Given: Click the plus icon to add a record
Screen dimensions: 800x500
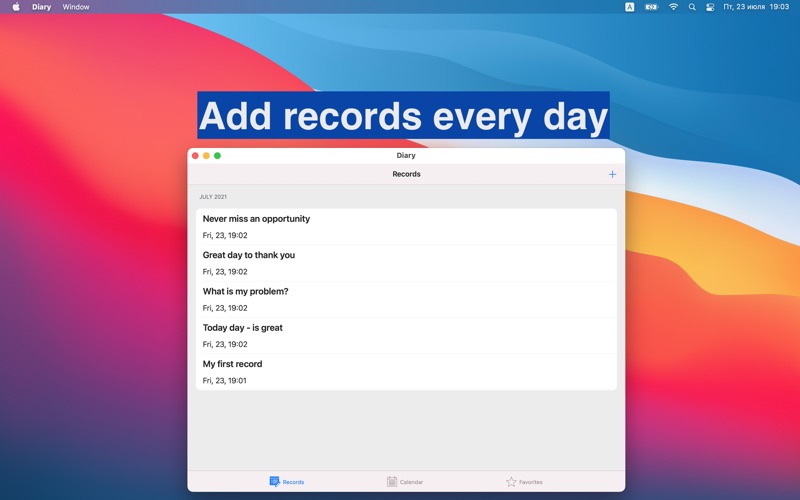Looking at the screenshot, I should point(612,174).
